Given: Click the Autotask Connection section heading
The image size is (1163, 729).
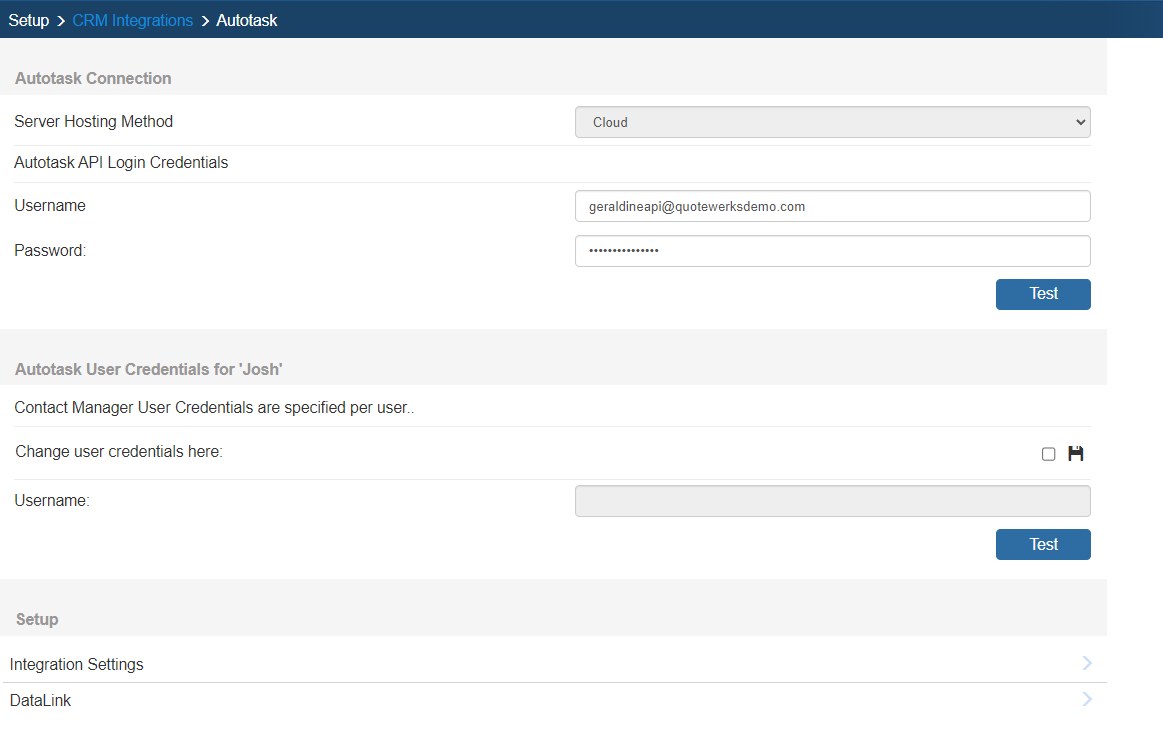Looking at the screenshot, I should click(x=93, y=78).
